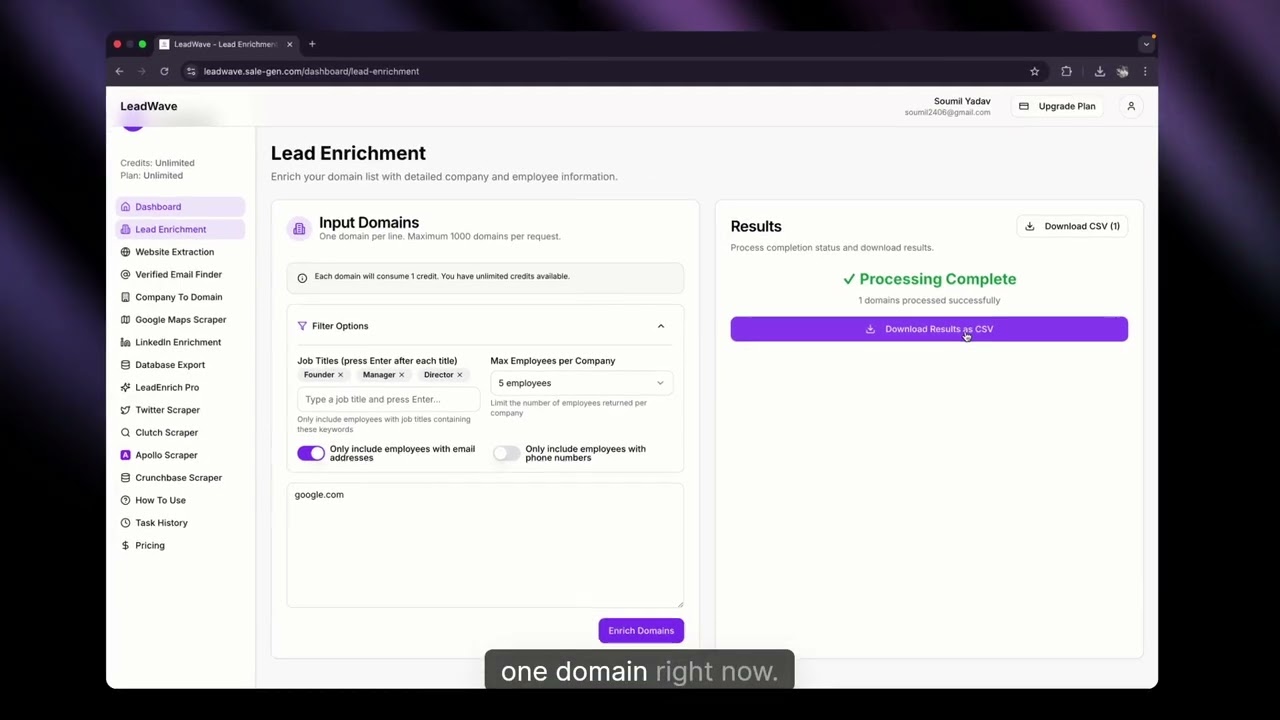
Task: Open Google Maps Scraper
Action: [180, 319]
